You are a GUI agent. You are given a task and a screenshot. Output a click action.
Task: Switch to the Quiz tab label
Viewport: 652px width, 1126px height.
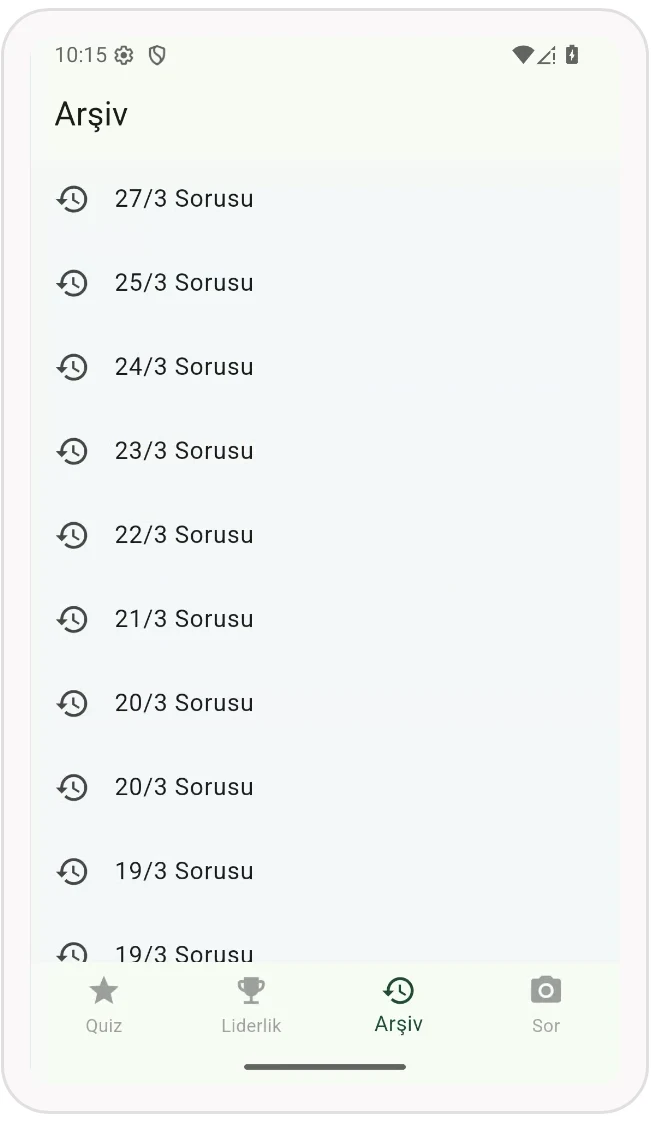tap(103, 1025)
